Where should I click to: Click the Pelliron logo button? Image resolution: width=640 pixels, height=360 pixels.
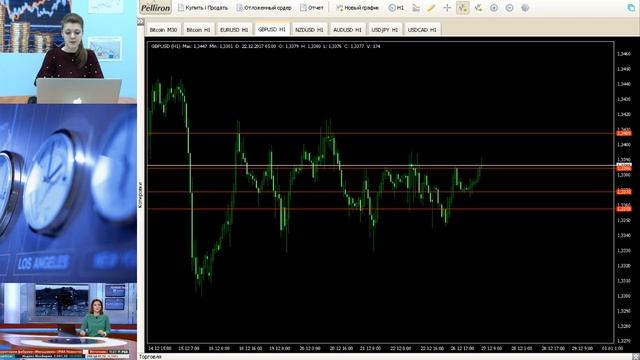pos(155,8)
